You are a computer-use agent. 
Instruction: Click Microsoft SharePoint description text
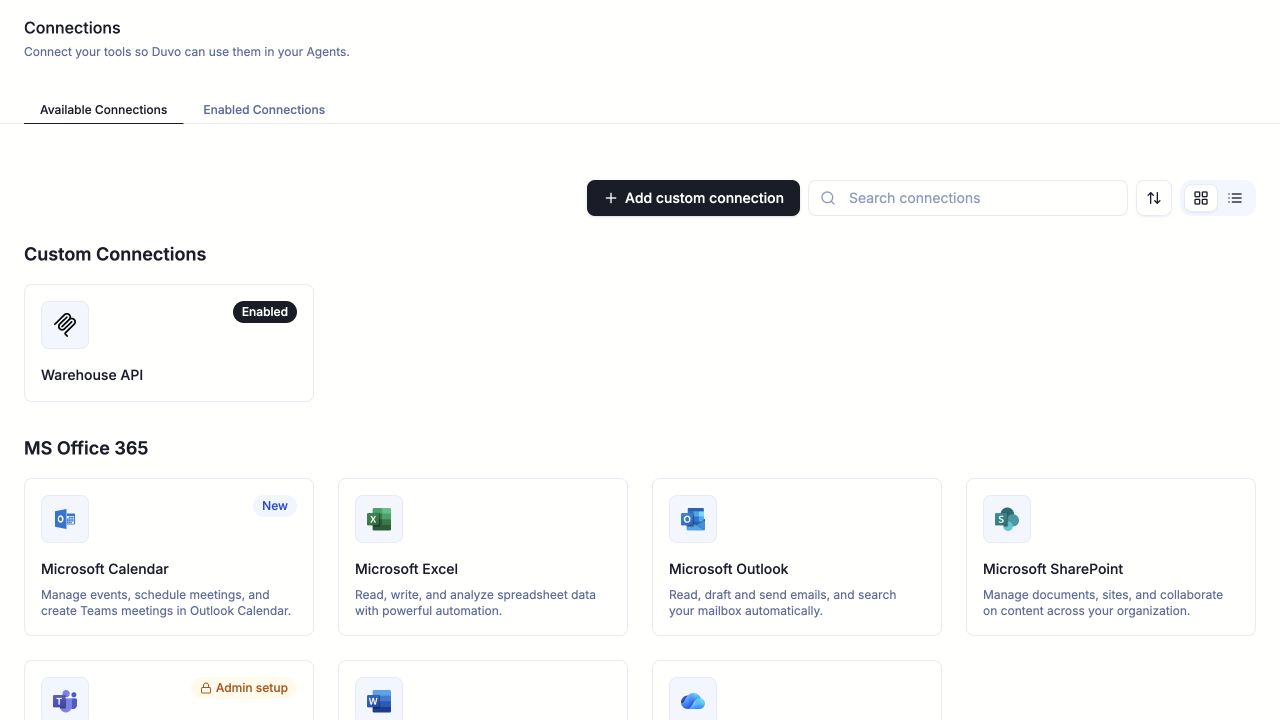point(1103,603)
